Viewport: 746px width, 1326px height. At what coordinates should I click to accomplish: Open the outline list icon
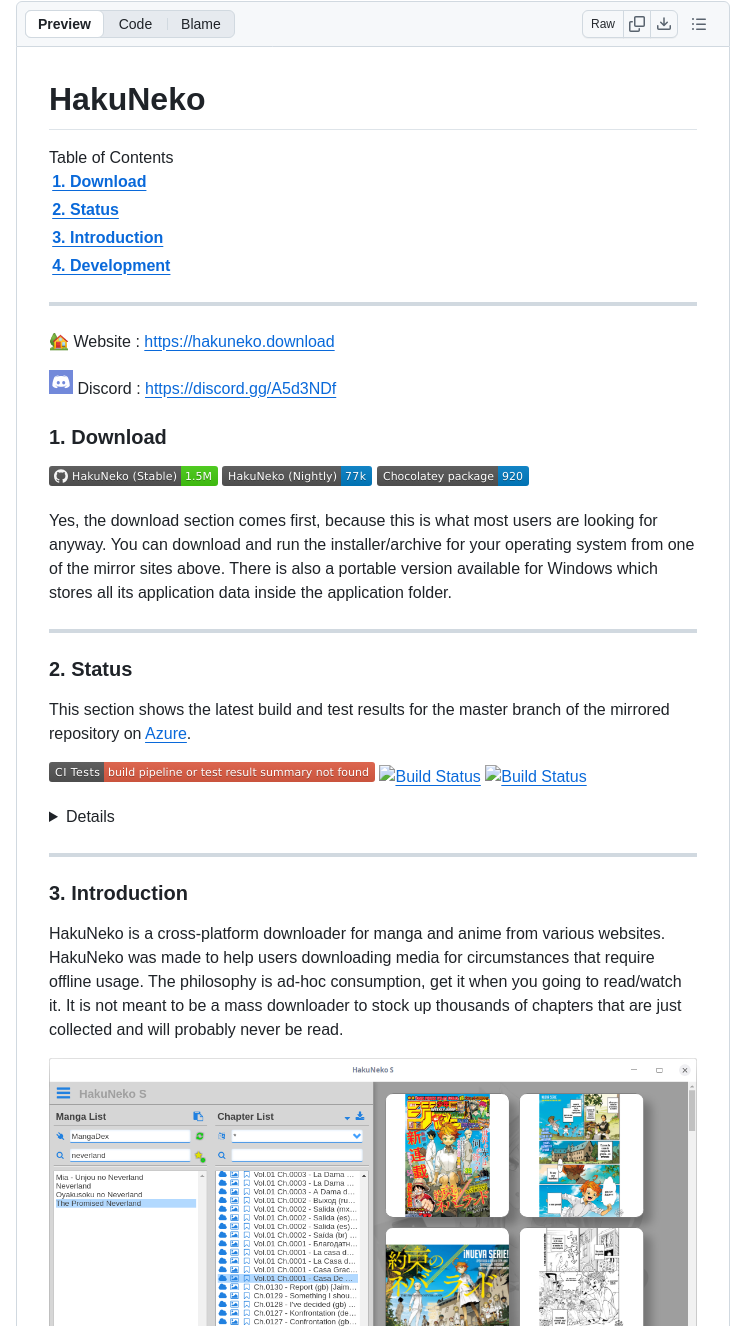coord(699,24)
